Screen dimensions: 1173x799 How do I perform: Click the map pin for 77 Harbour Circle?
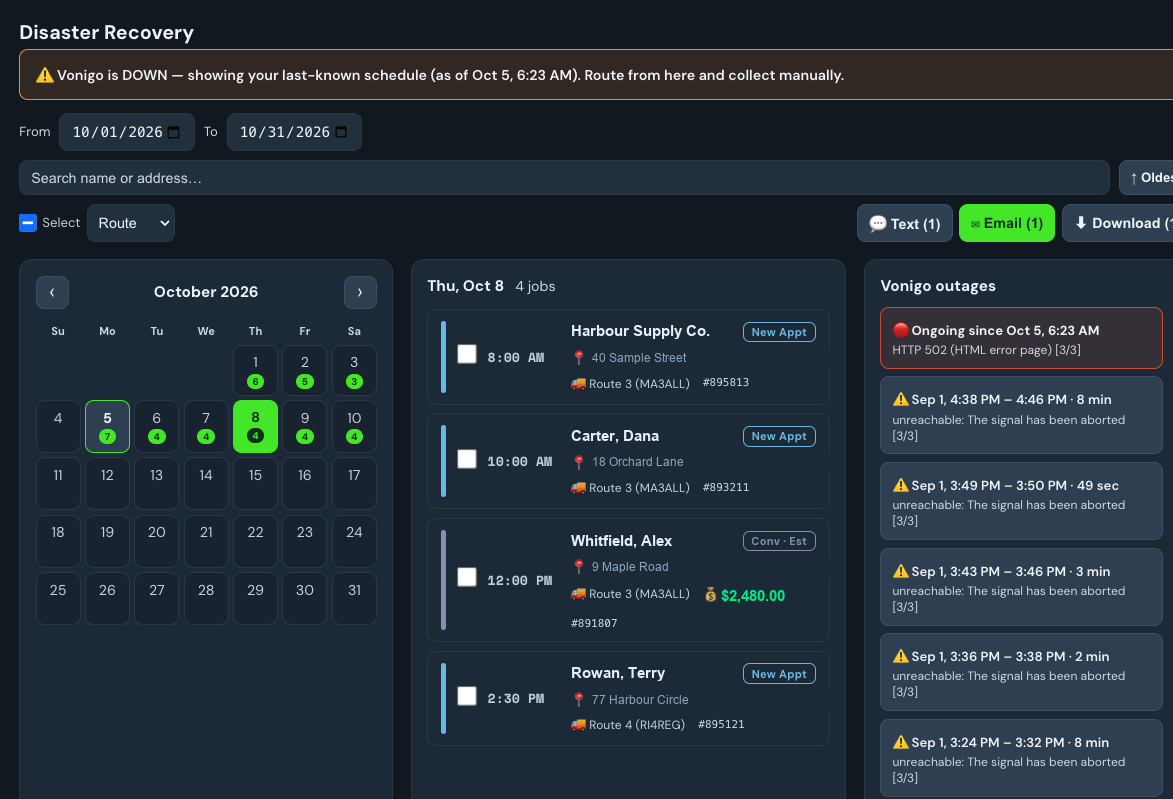[x=578, y=699]
